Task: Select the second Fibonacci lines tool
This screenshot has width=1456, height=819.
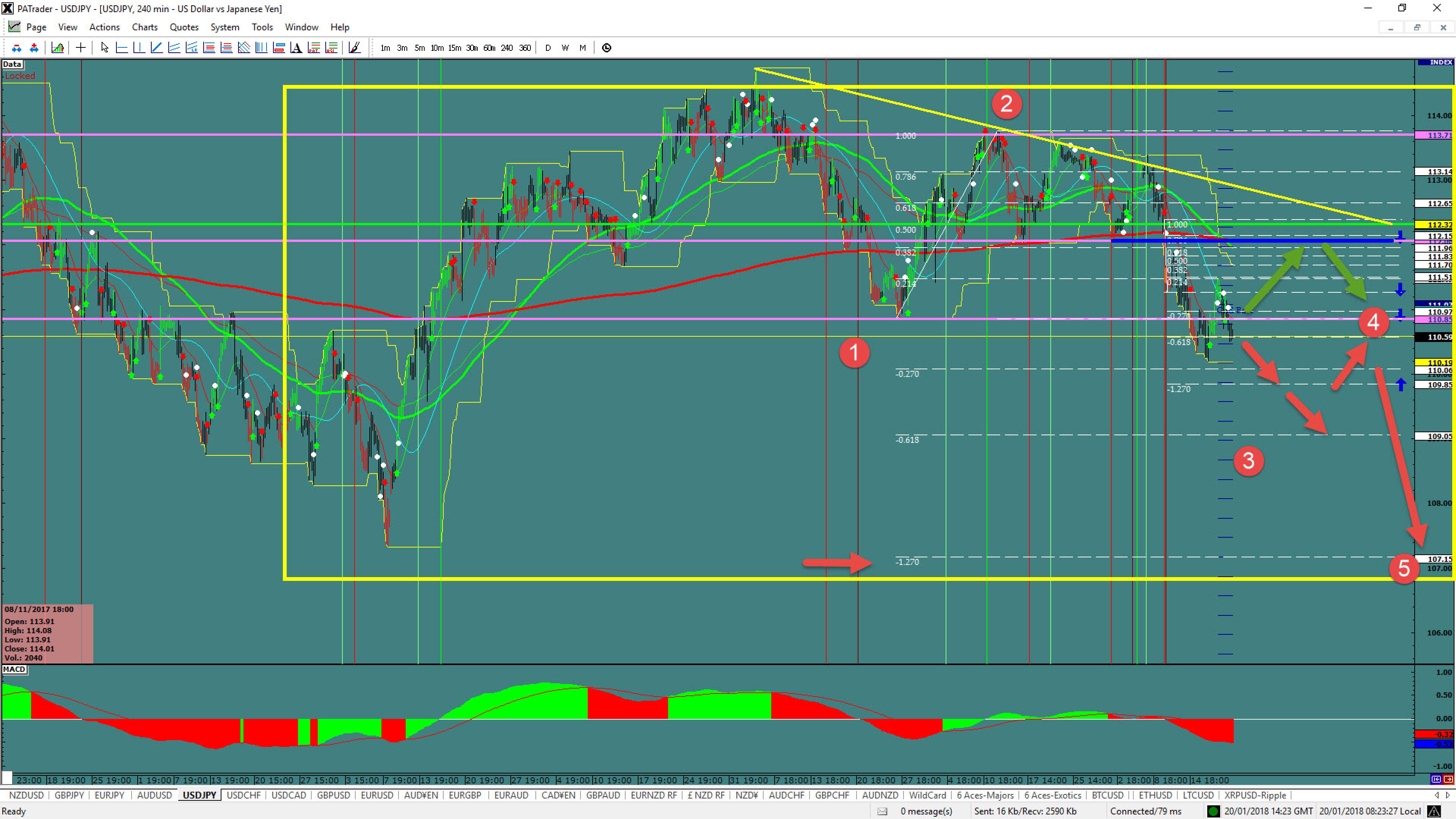Action: click(x=227, y=48)
